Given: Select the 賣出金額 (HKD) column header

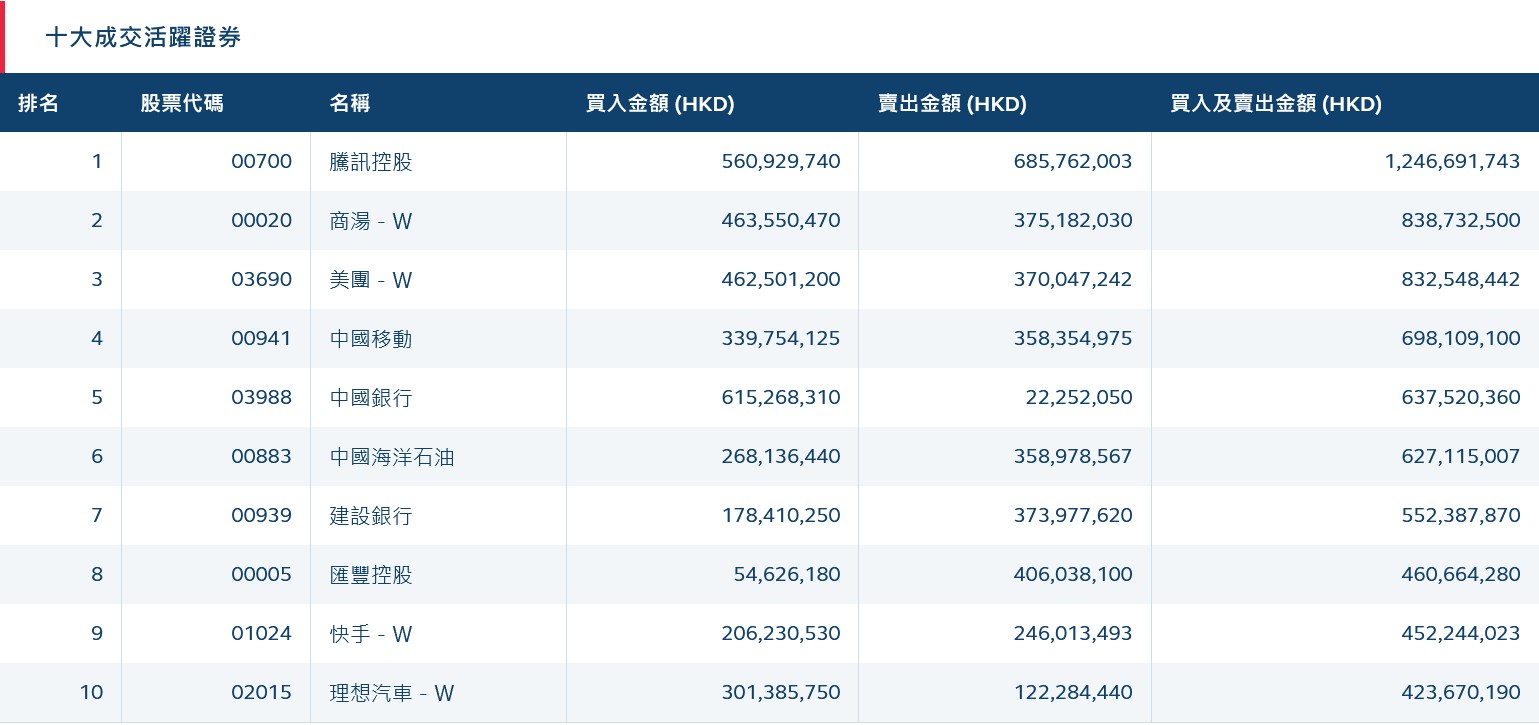Looking at the screenshot, I should click(952, 103).
